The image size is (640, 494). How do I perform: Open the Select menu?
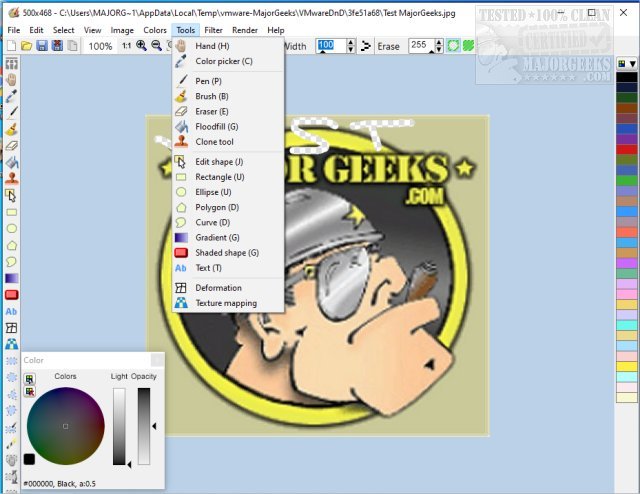click(x=63, y=30)
